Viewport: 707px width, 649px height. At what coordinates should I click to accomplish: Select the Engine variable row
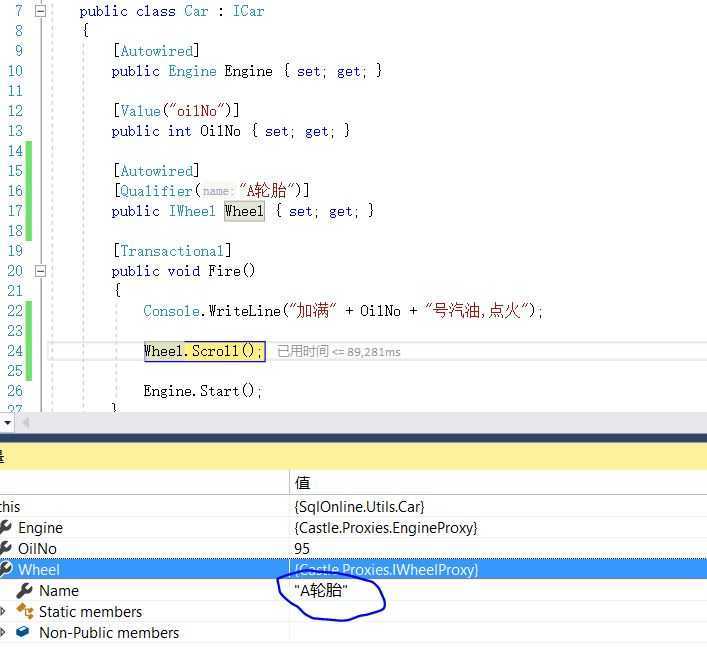354,527
